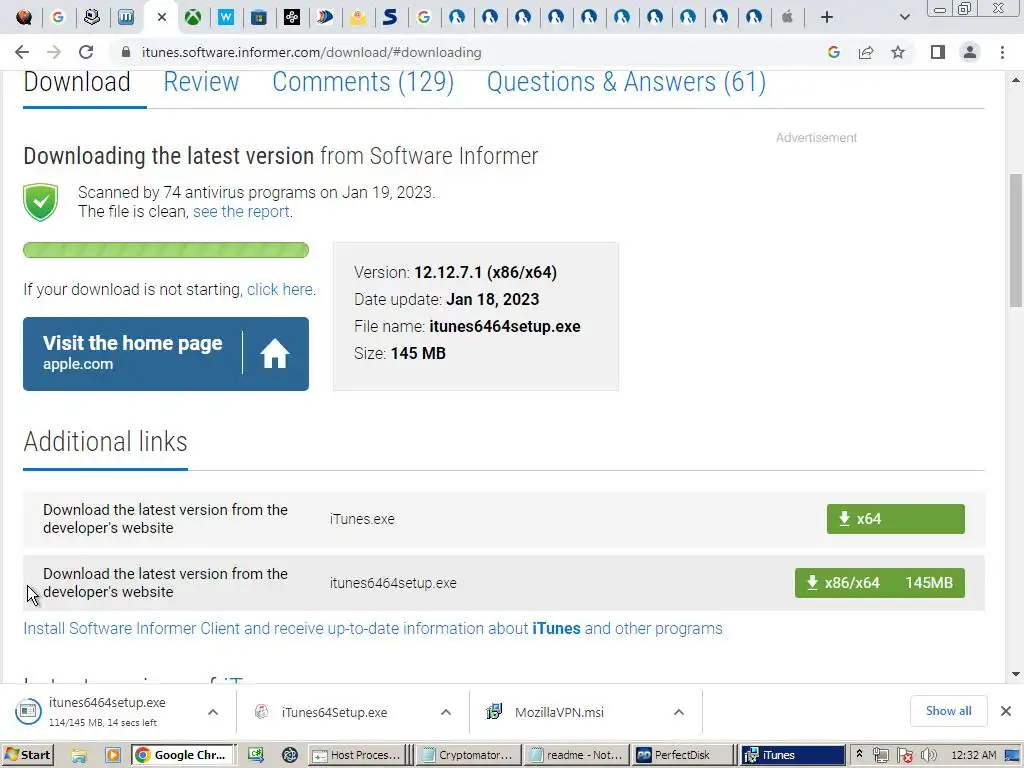
Task: Close the current active tab
Action: coord(162,17)
